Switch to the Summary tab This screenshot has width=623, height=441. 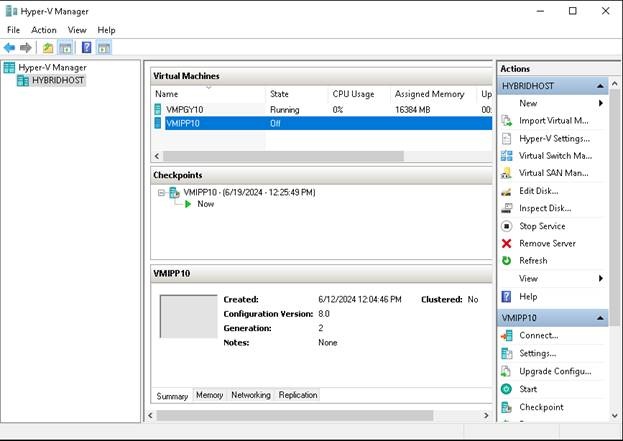pos(172,396)
